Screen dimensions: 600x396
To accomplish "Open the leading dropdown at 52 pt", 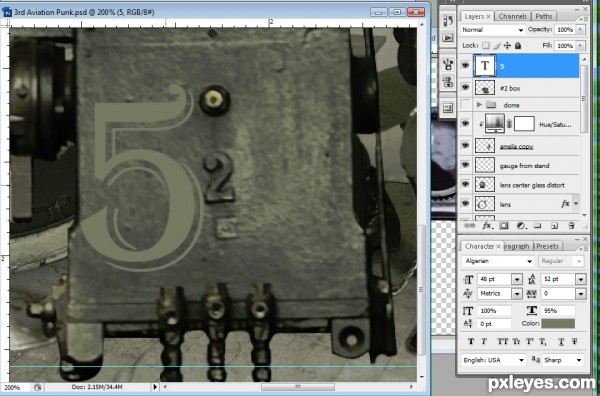I will pyautogui.click(x=581, y=279).
